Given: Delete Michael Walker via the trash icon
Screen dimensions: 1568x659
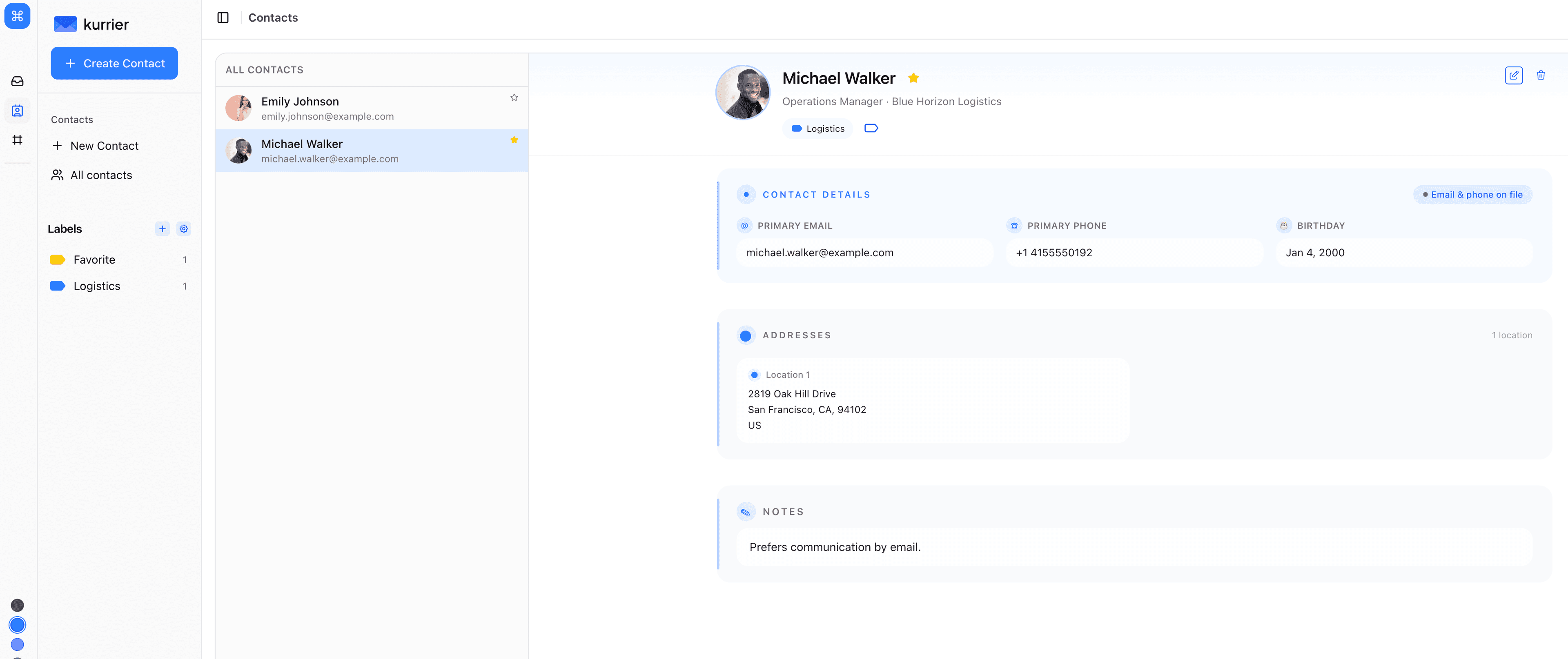Looking at the screenshot, I should pyautogui.click(x=1541, y=75).
